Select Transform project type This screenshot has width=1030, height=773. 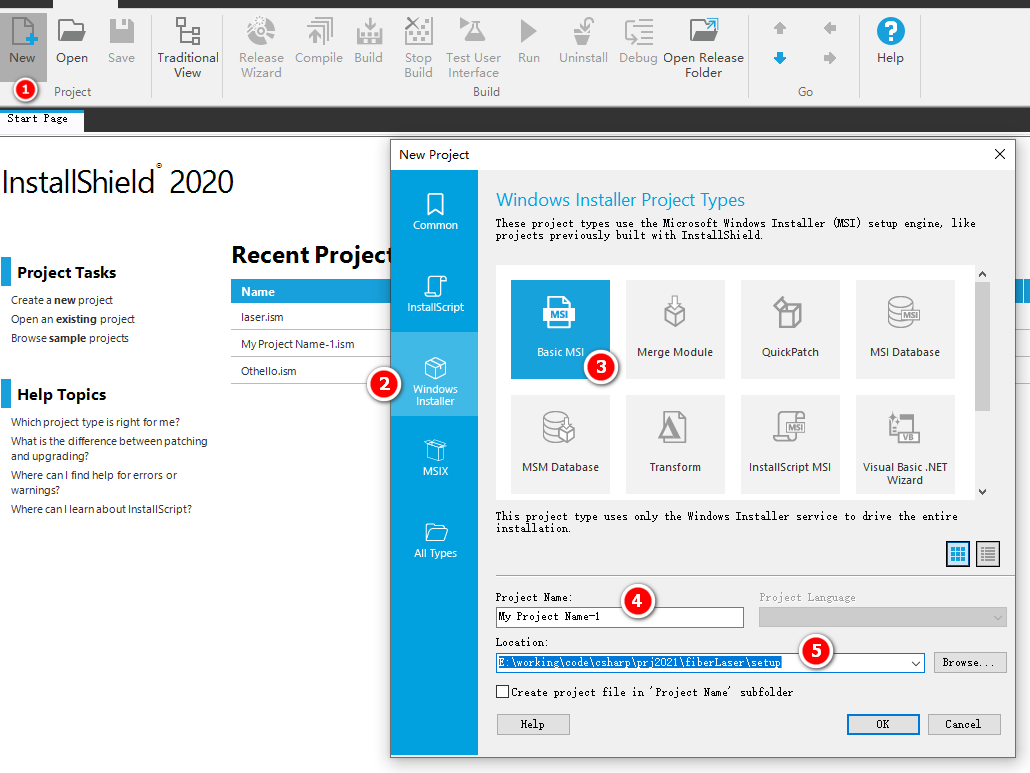[675, 444]
